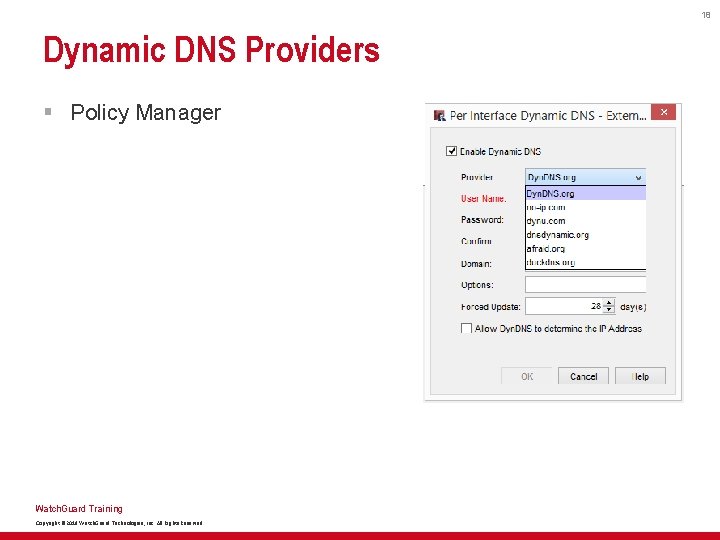Open the Provider dropdown arrow
Screen dimensions: 720x540
pyautogui.click(x=638, y=177)
